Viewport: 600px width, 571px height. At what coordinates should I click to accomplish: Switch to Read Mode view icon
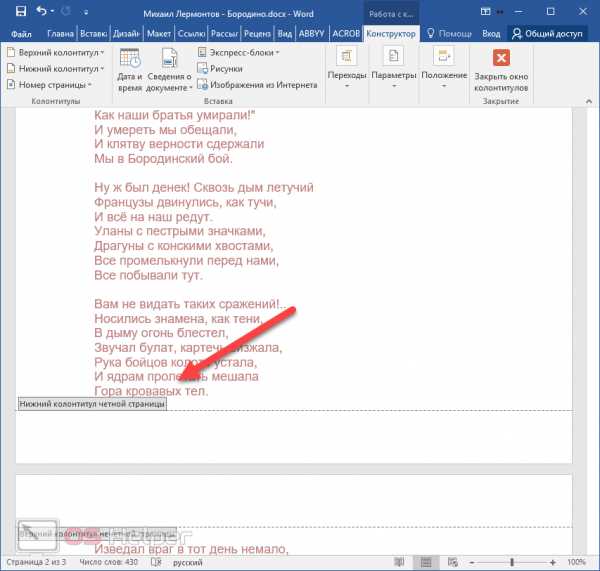click(399, 562)
